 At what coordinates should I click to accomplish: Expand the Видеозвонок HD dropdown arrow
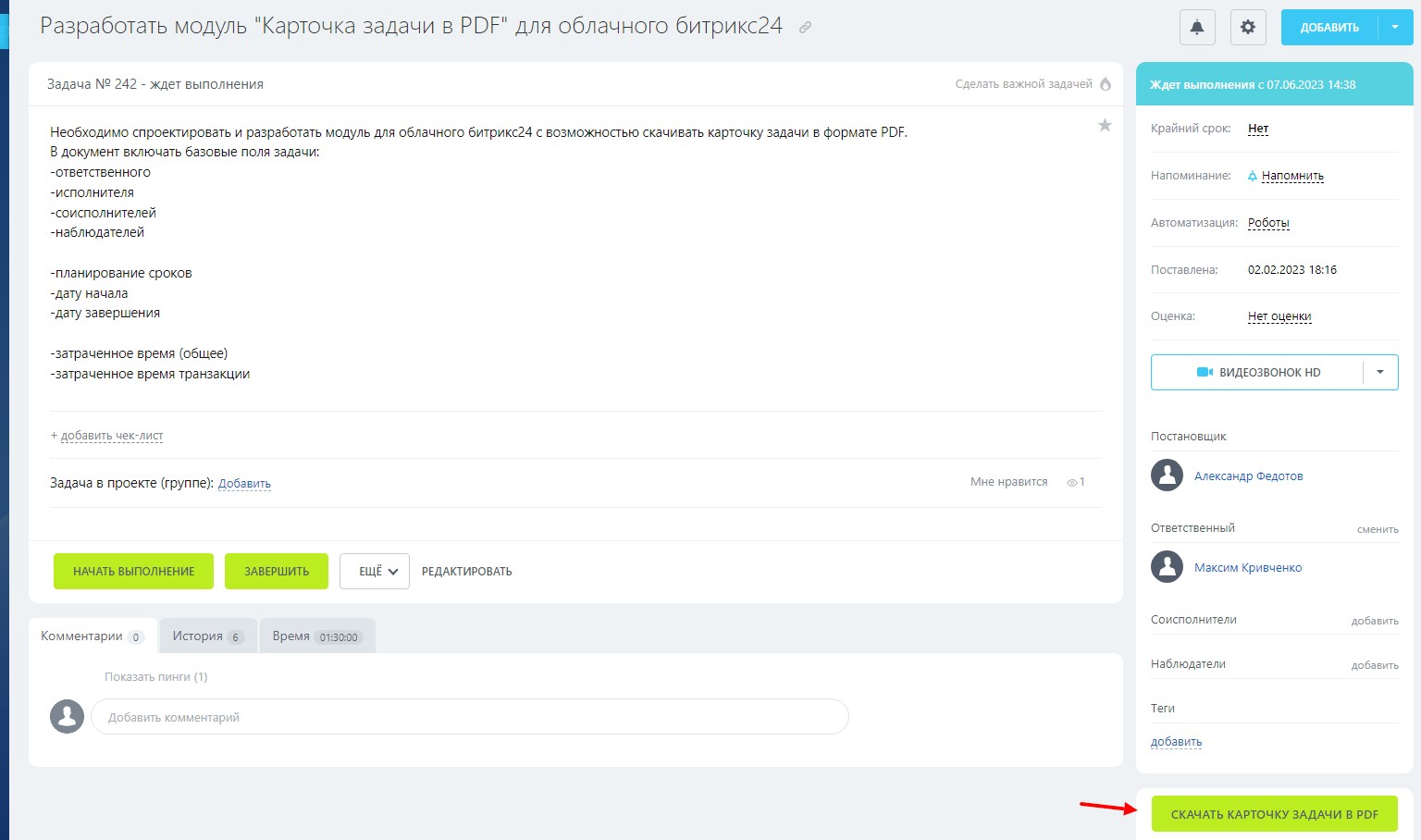coord(1380,373)
